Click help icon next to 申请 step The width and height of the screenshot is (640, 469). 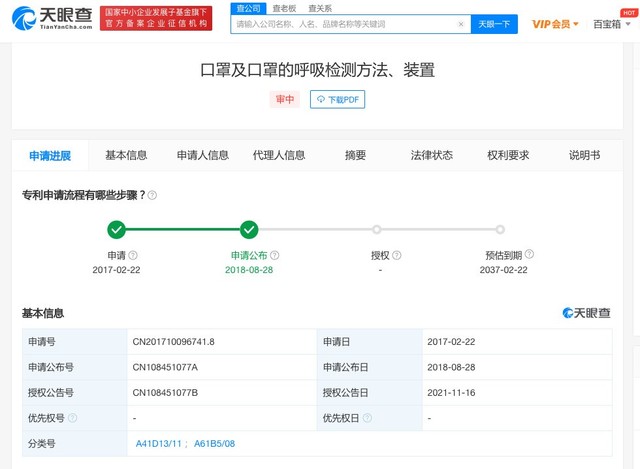pos(133,255)
